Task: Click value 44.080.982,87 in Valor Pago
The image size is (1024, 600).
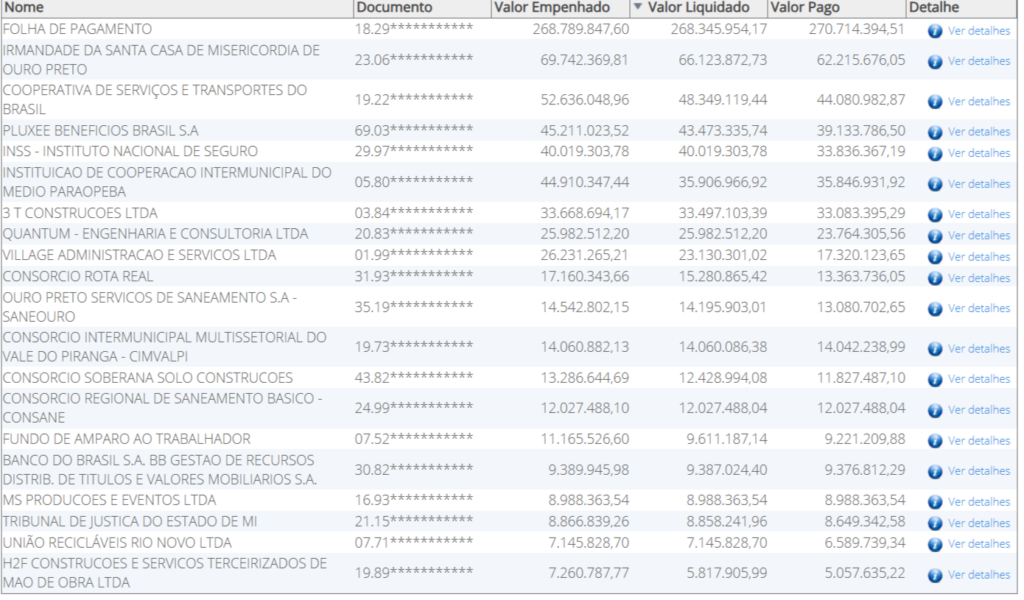Action: click(861, 100)
